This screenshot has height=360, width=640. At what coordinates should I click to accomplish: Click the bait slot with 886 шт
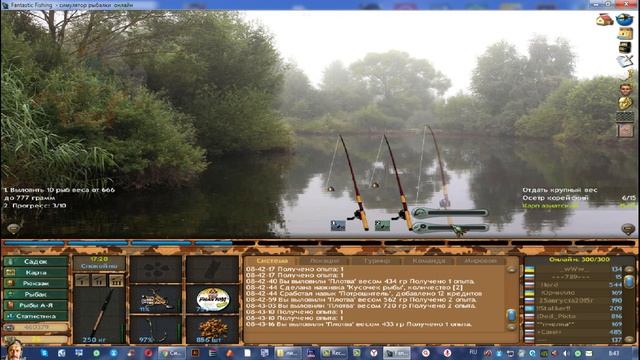pyautogui.click(x=212, y=329)
